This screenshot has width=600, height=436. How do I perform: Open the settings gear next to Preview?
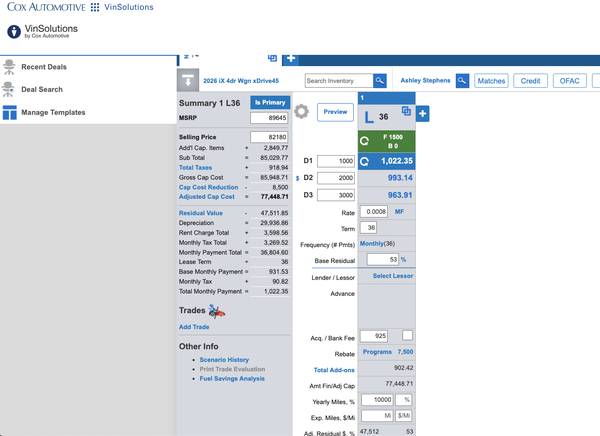[300, 112]
